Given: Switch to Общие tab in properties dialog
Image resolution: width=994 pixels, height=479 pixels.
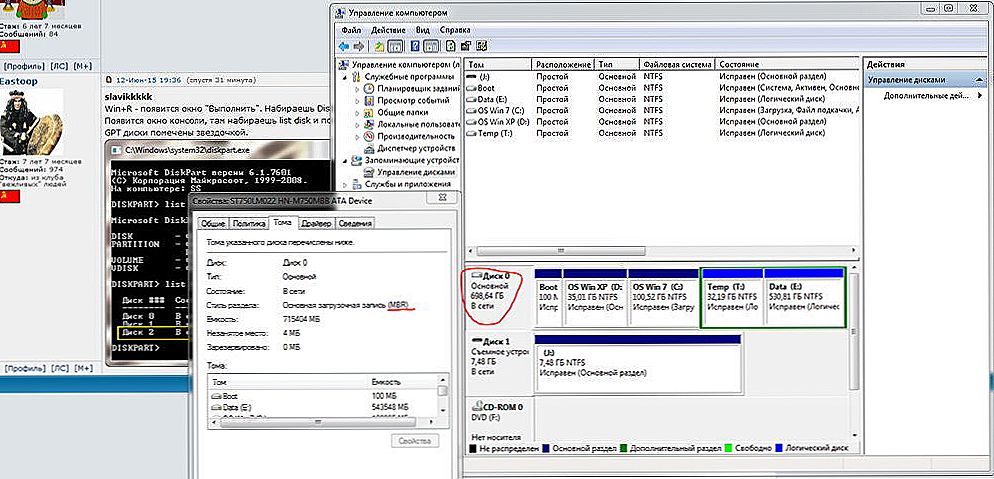Looking at the screenshot, I should pos(212,224).
